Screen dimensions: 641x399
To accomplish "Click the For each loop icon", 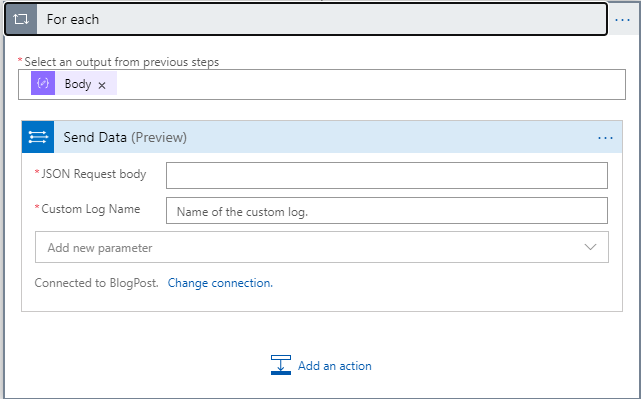I will point(21,19).
